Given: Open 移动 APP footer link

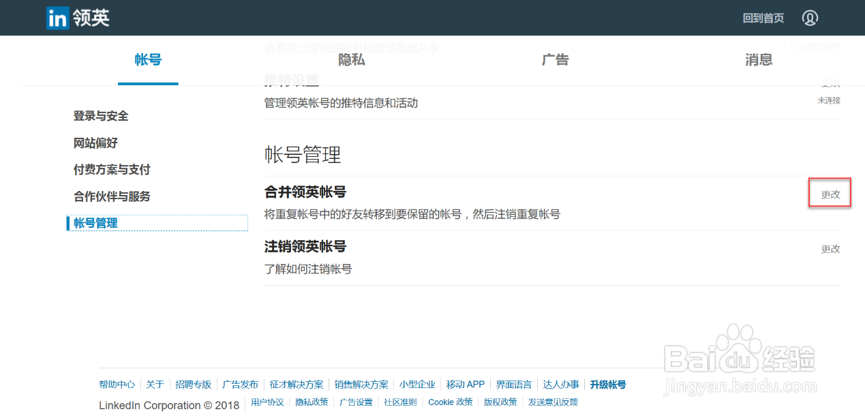Looking at the screenshot, I should [x=466, y=385].
